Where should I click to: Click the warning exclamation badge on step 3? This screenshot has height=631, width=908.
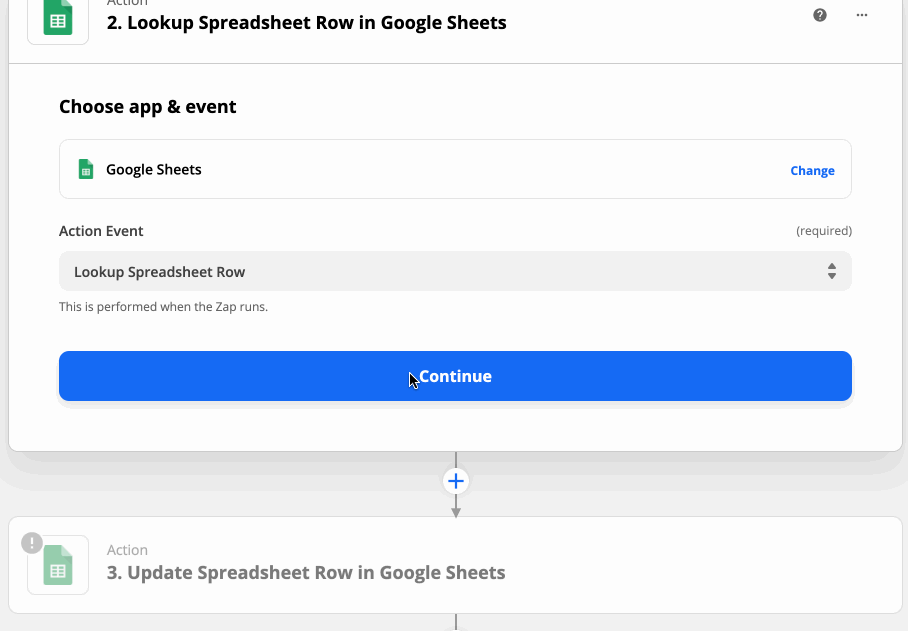click(32, 543)
